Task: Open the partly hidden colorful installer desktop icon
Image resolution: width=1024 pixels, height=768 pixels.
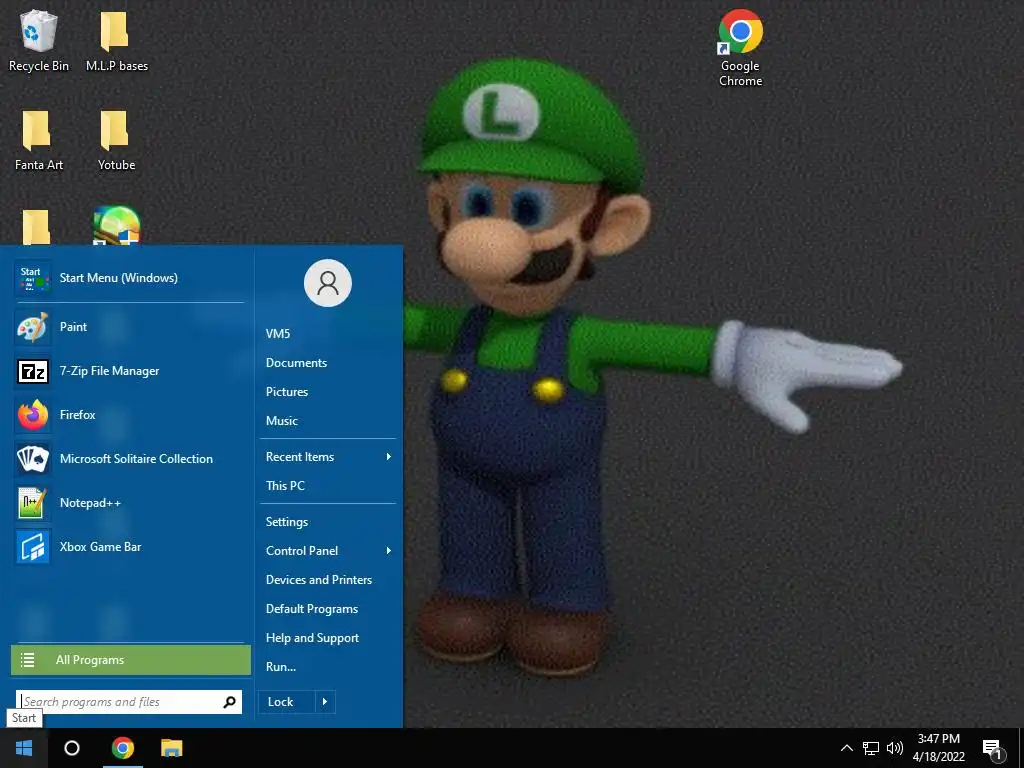Action: pyautogui.click(x=116, y=225)
